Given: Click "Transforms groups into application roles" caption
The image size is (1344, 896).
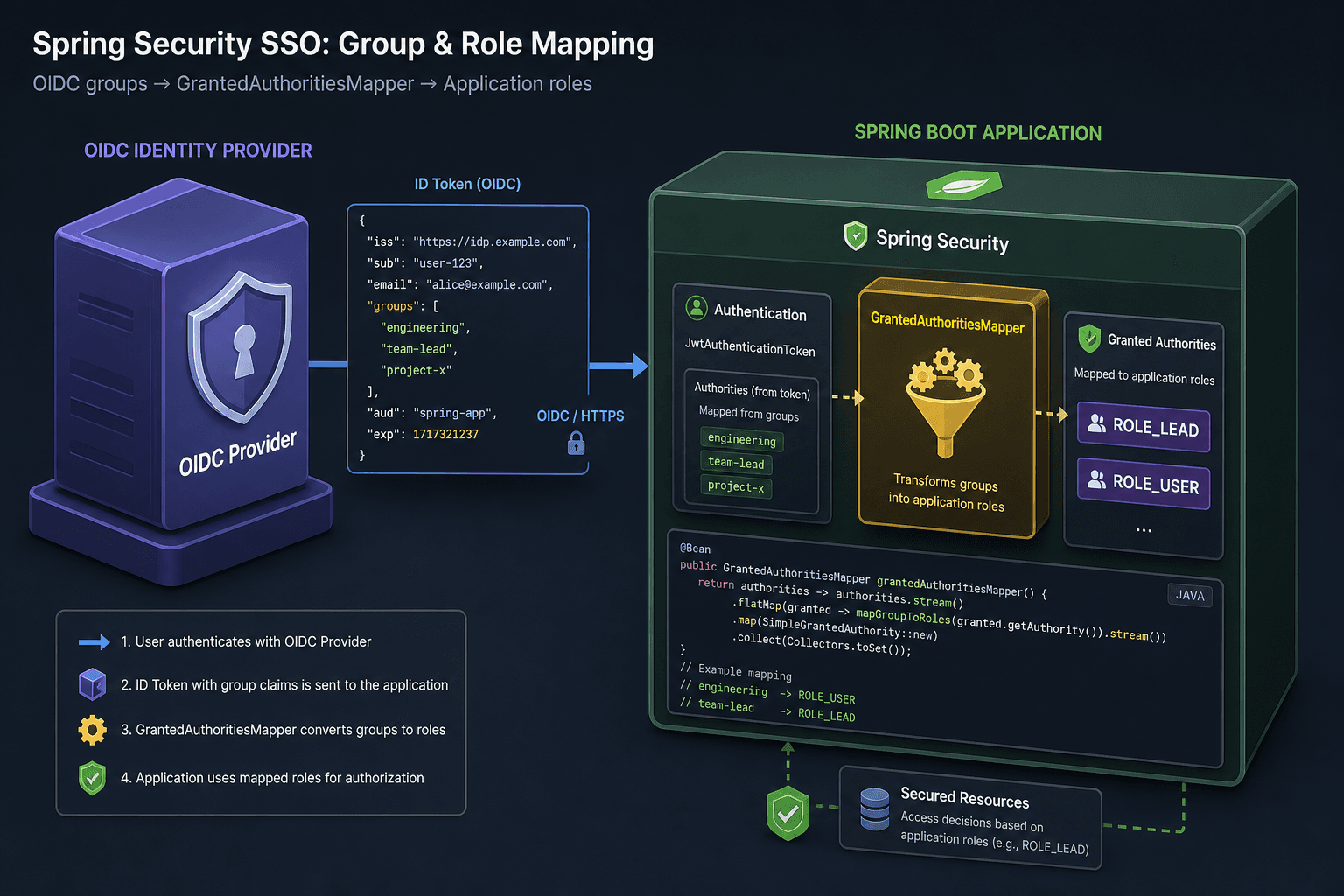Looking at the screenshot, I should point(946,493).
